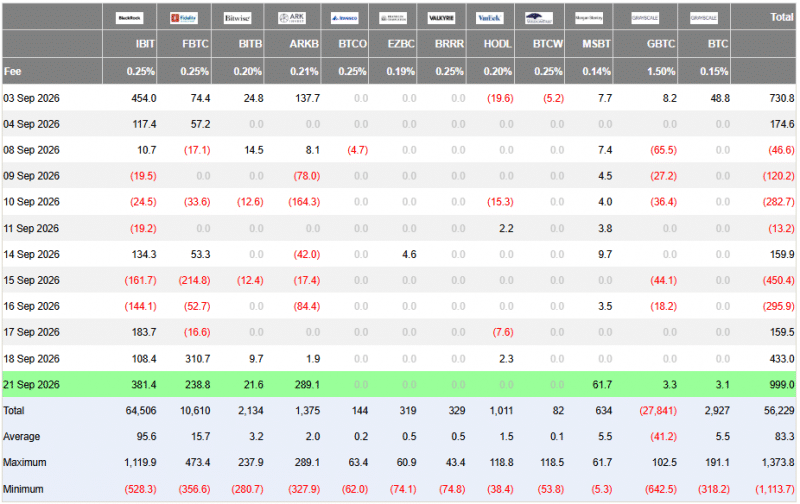Click the VanEck logo above HODL

(489, 18)
